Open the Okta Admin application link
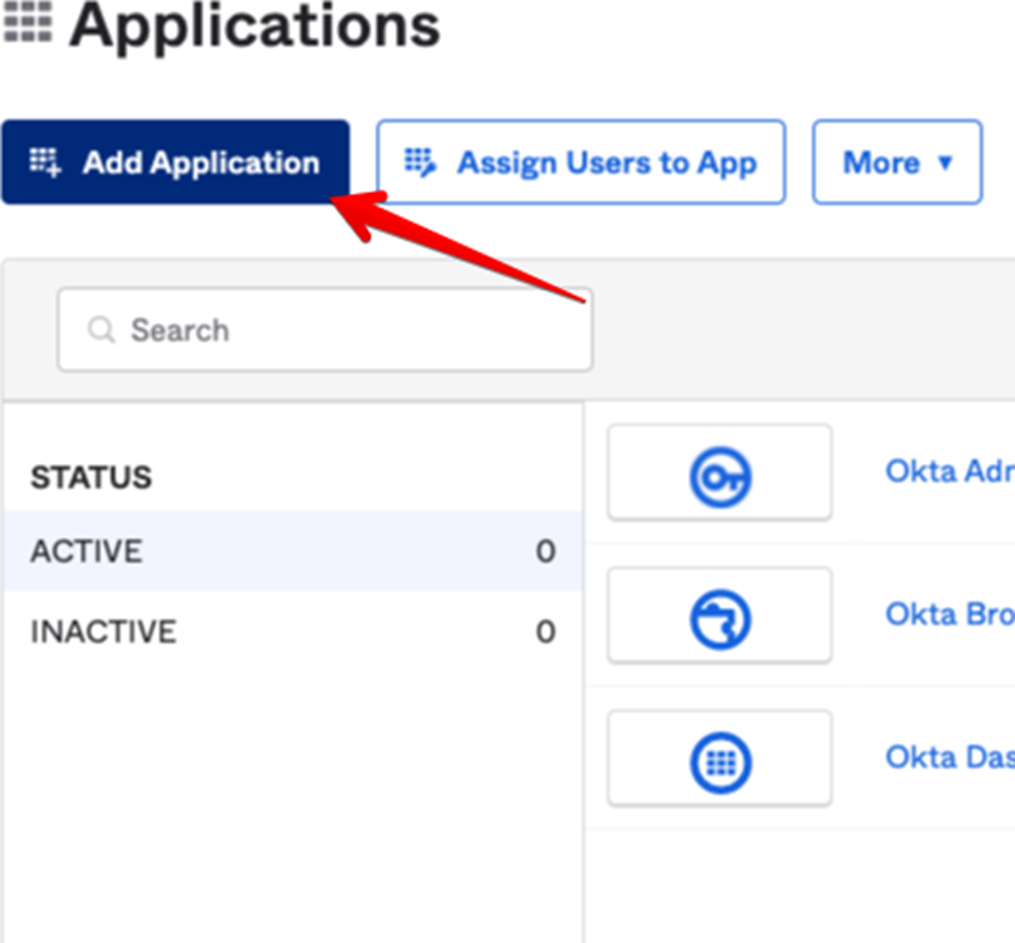This screenshot has width=1015, height=943. pyautogui.click(x=948, y=471)
